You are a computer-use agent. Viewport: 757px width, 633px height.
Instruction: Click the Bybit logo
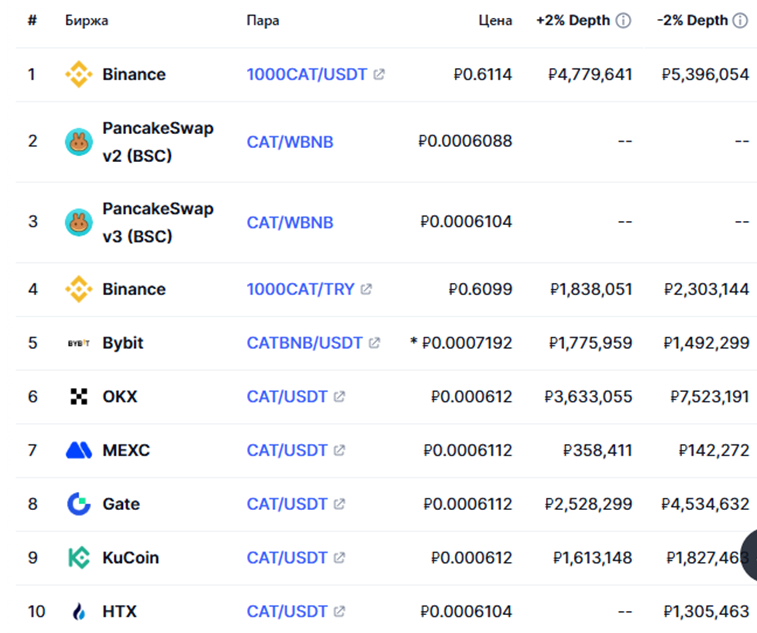click(x=79, y=343)
